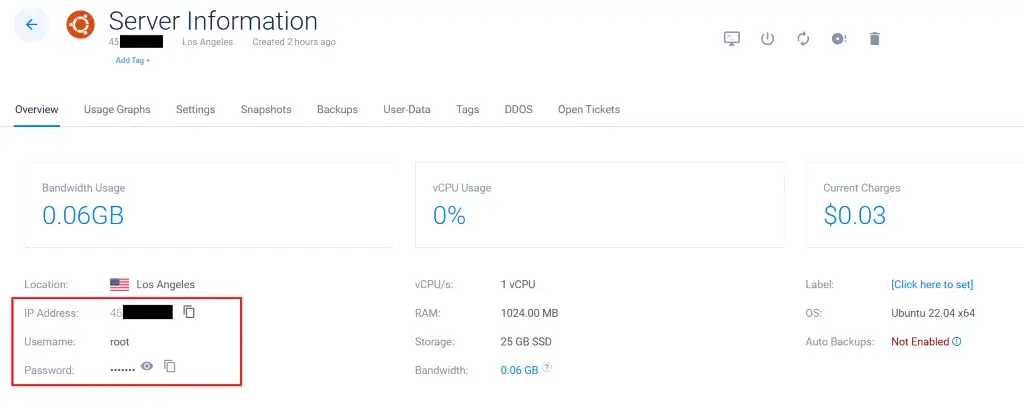Reveal the password with the eye icon
This screenshot has width=1024, height=413.
pyautogui.click(x=147, y=366)
